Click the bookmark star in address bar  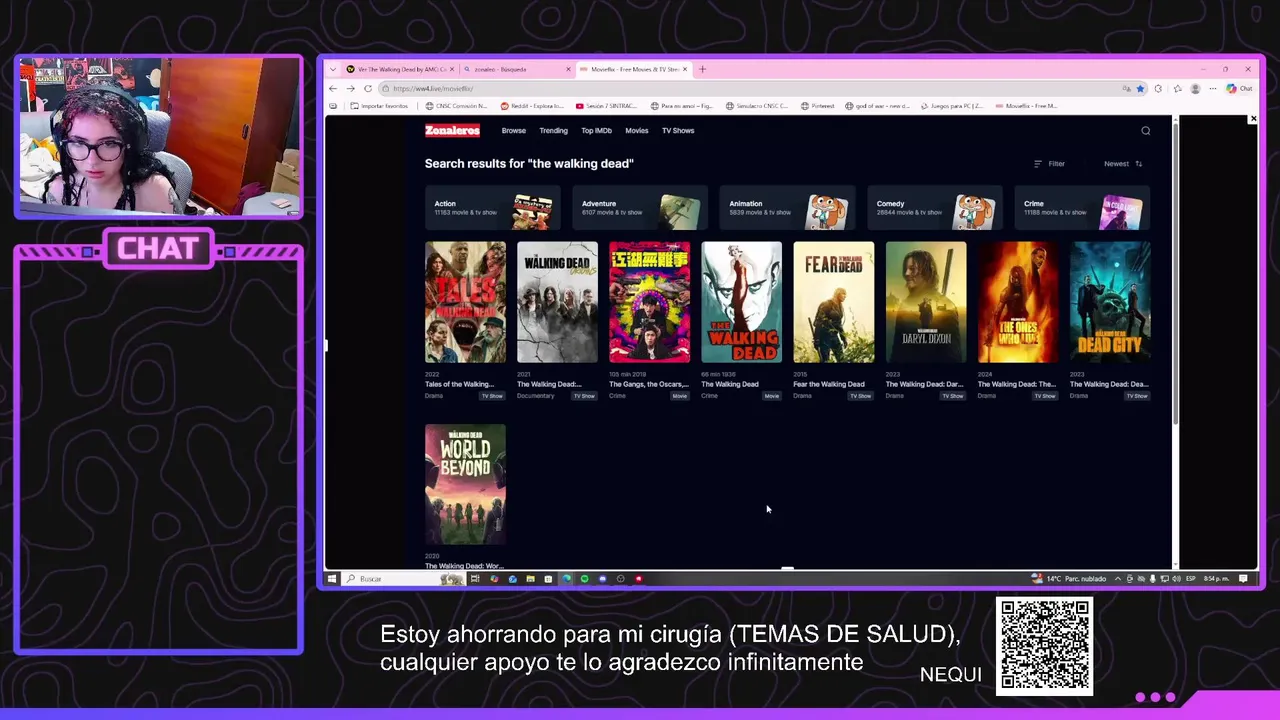coord(1140,88)
